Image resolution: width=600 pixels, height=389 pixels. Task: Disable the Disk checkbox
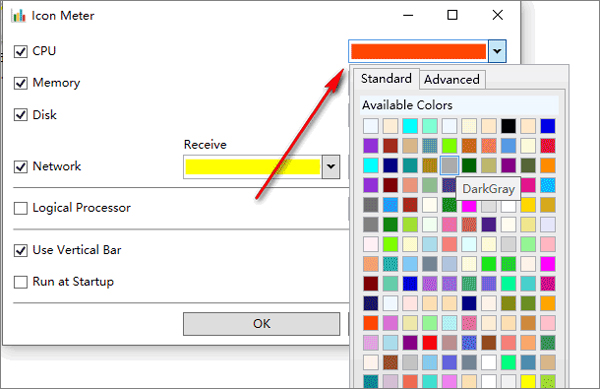(x=21, y=115)
